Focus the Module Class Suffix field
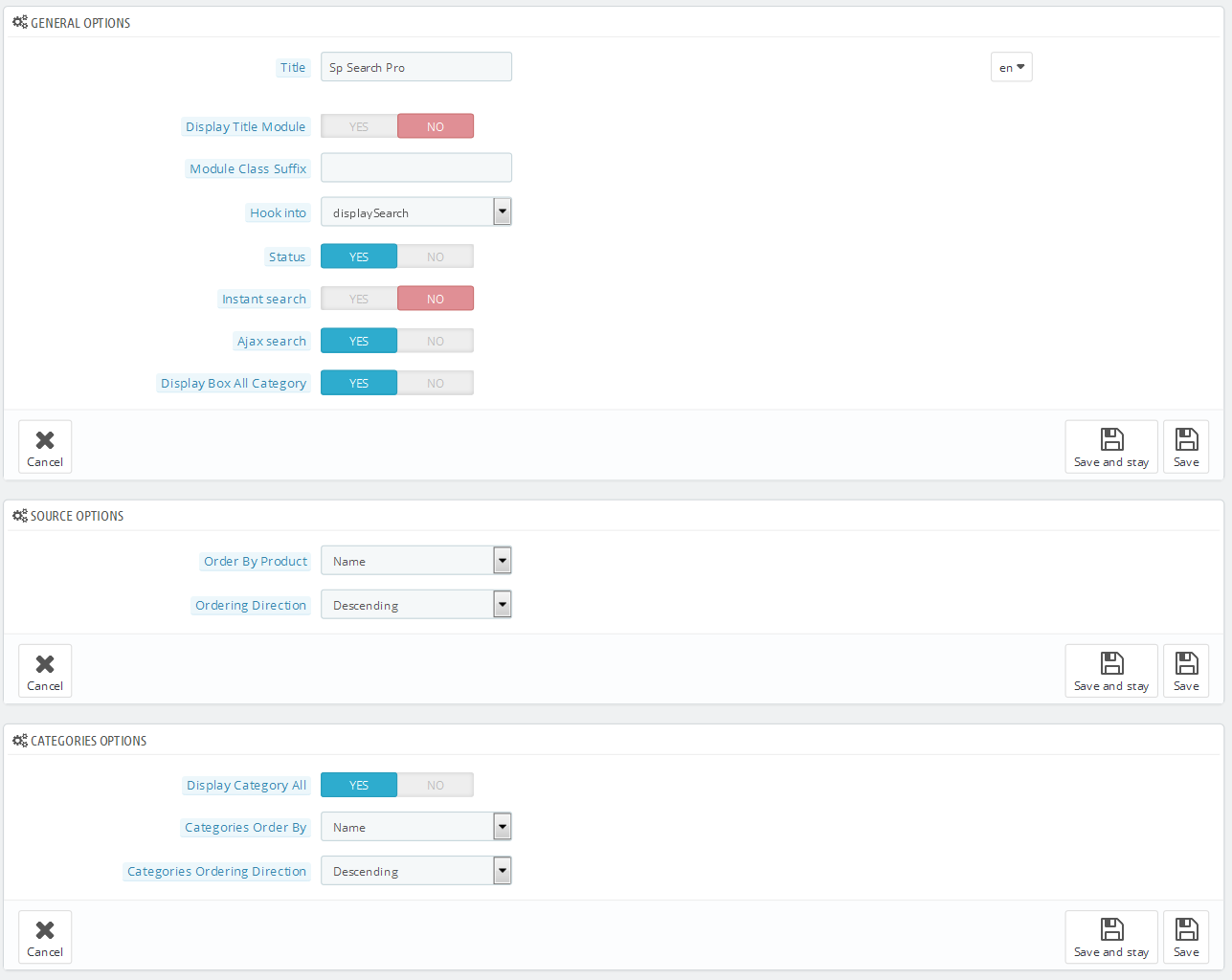 [416, 167]
